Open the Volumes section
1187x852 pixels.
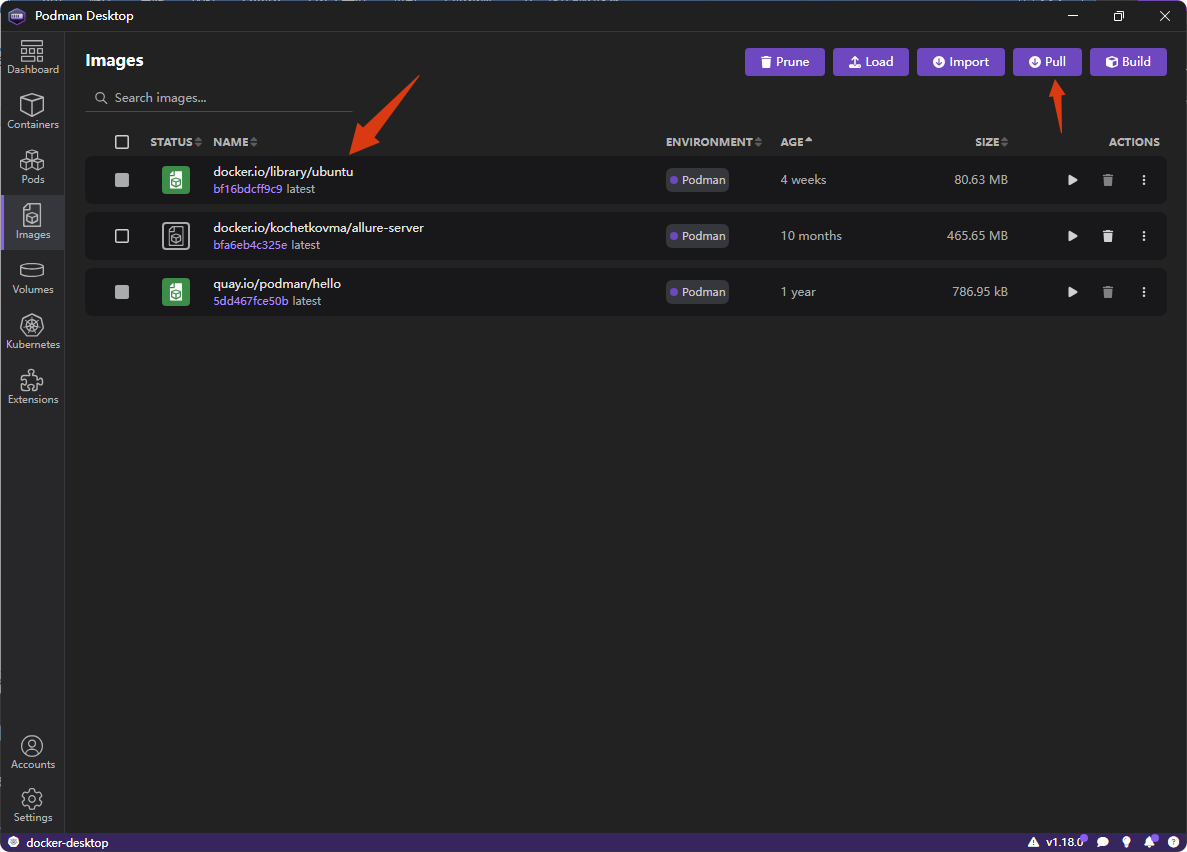pos(33,278)
